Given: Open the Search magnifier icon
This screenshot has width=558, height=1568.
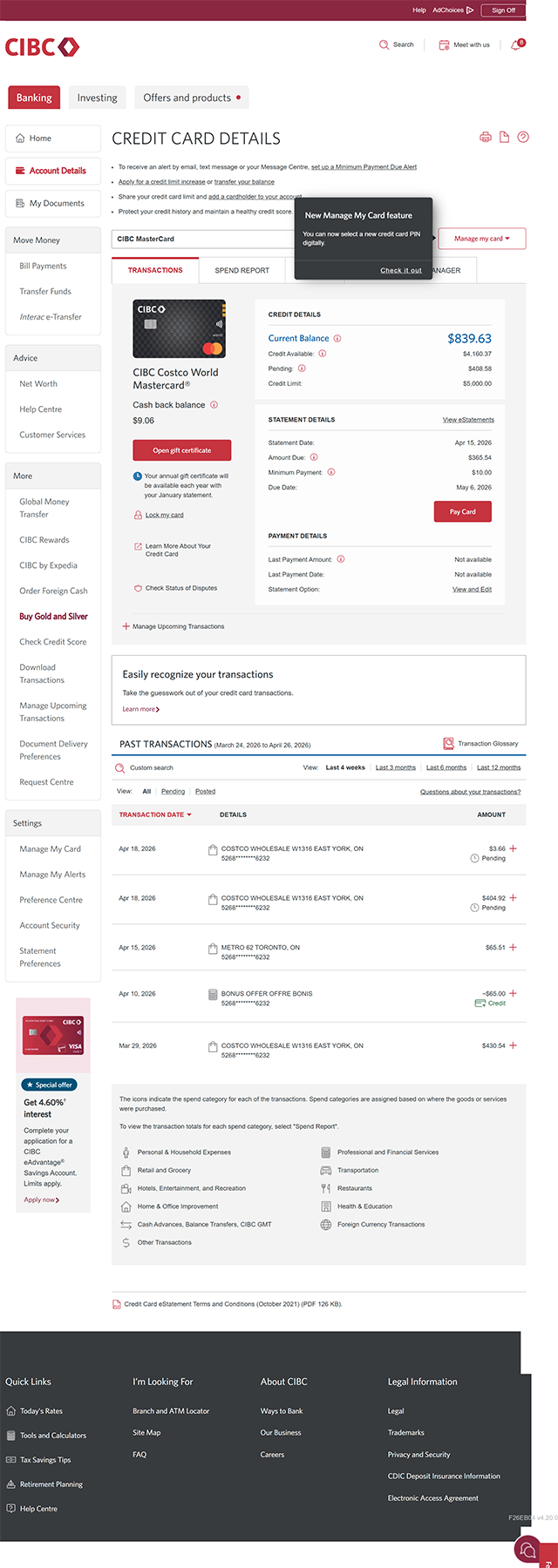Looking at the screenshot, I should coord(384,44).
